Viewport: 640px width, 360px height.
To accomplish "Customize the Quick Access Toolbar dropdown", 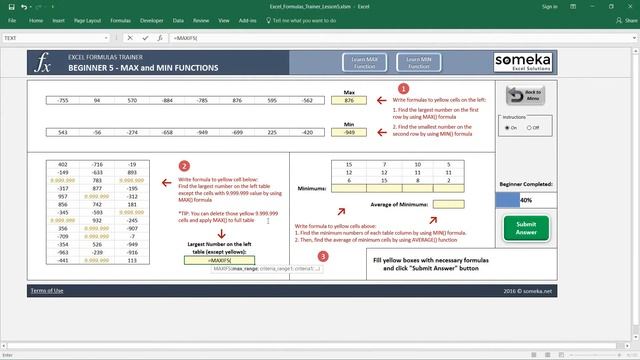I will click(x=53, y=7).
